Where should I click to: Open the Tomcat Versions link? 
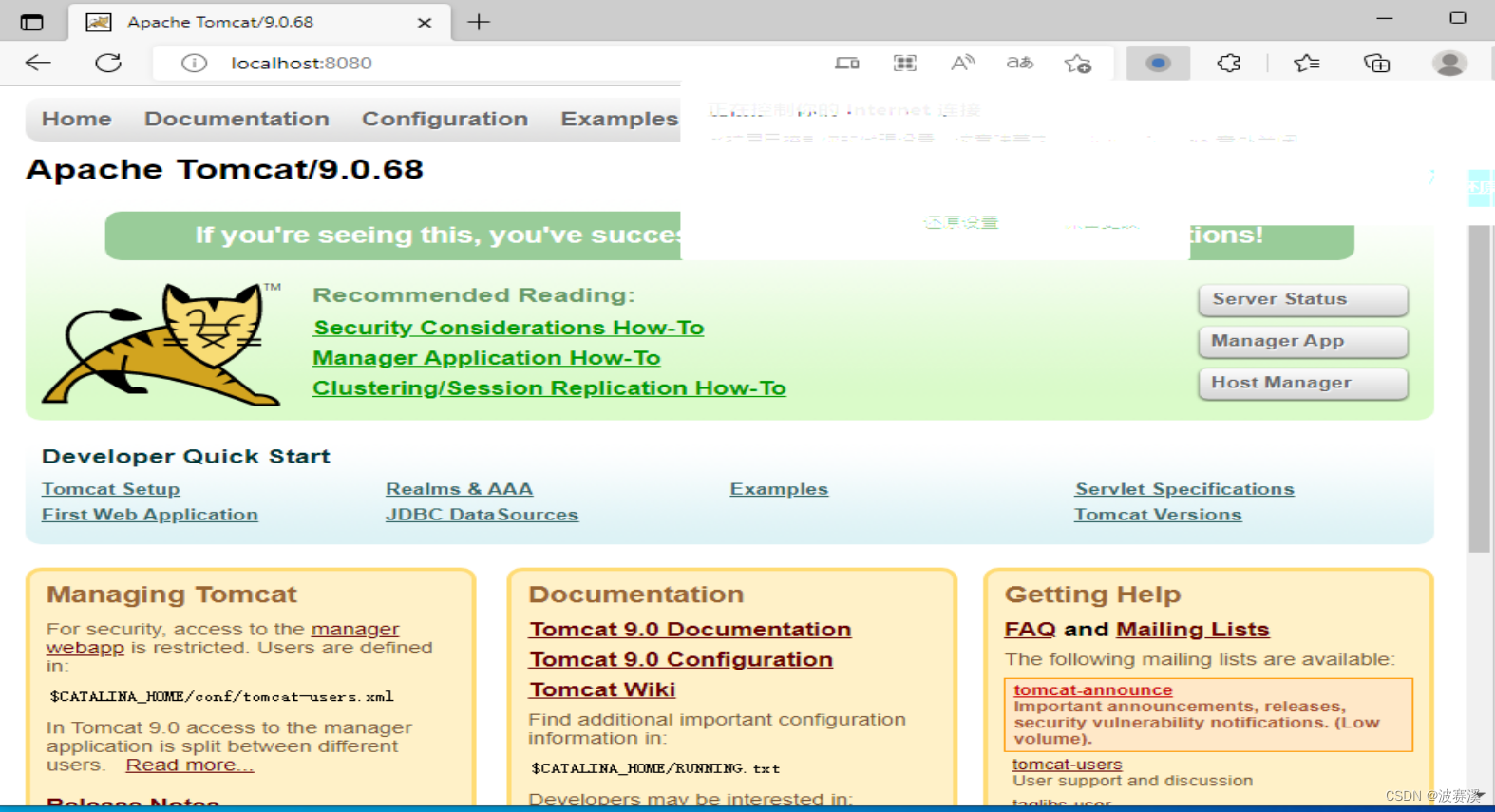tap(1158, 515)
